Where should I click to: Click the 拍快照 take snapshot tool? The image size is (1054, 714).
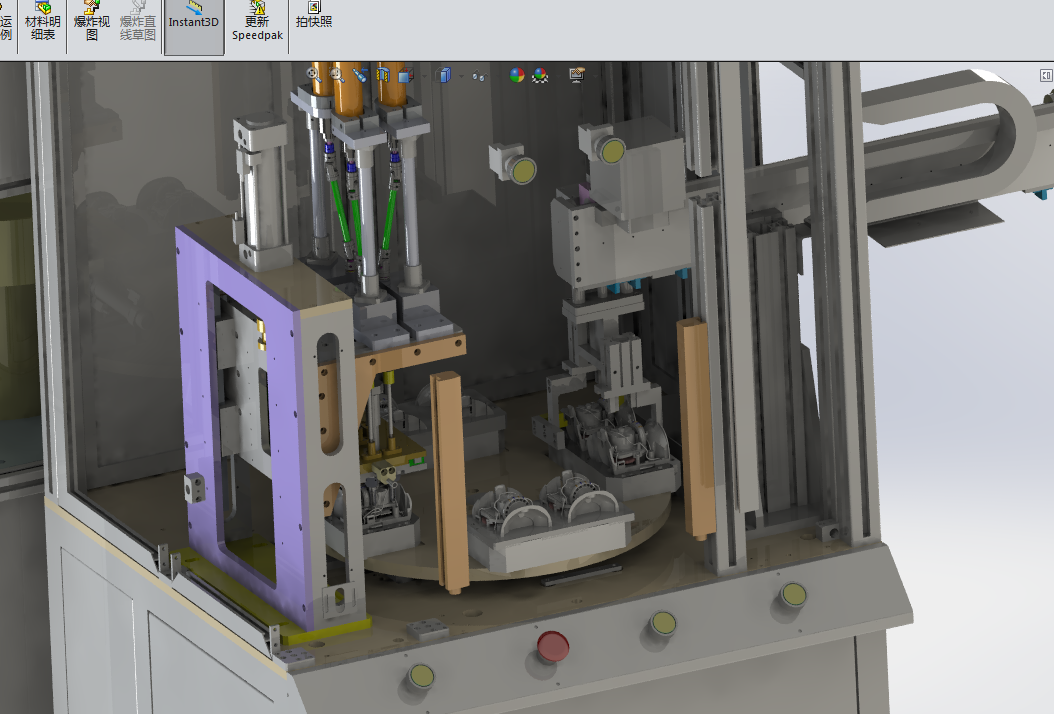[314, 15]
